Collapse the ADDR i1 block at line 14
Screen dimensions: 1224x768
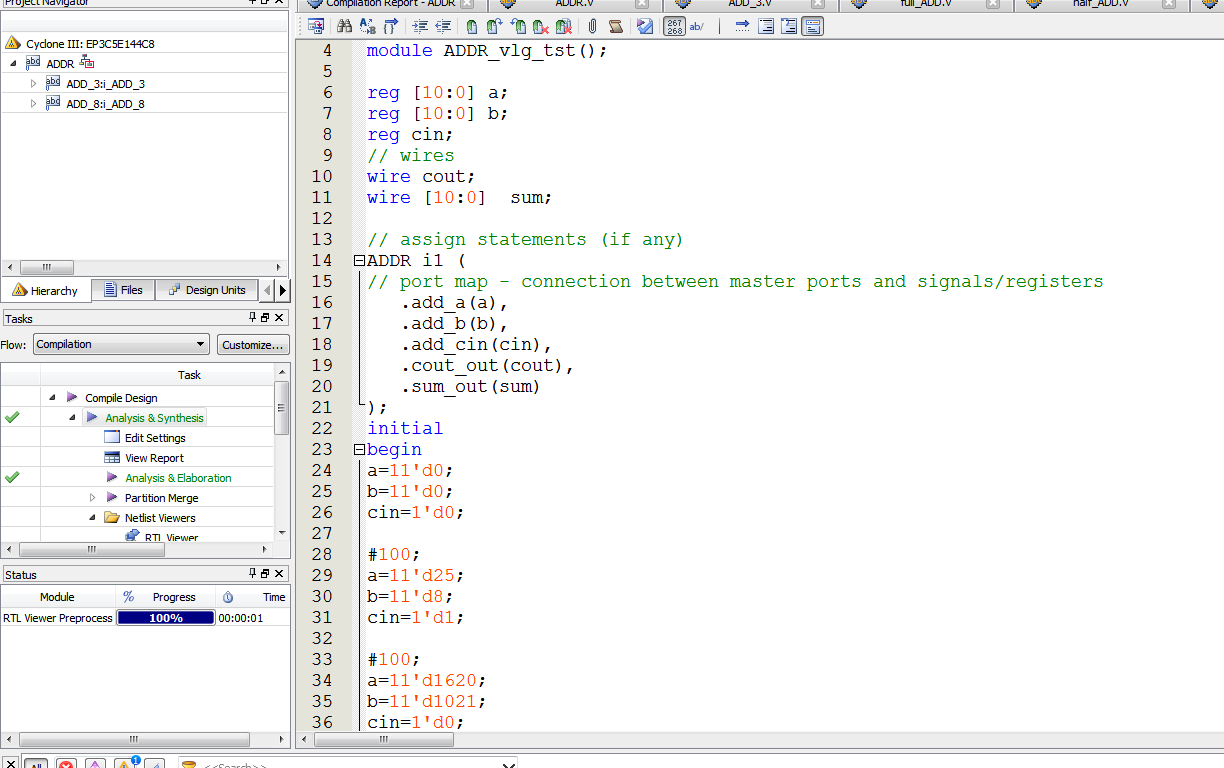click(x=358, y=261)
